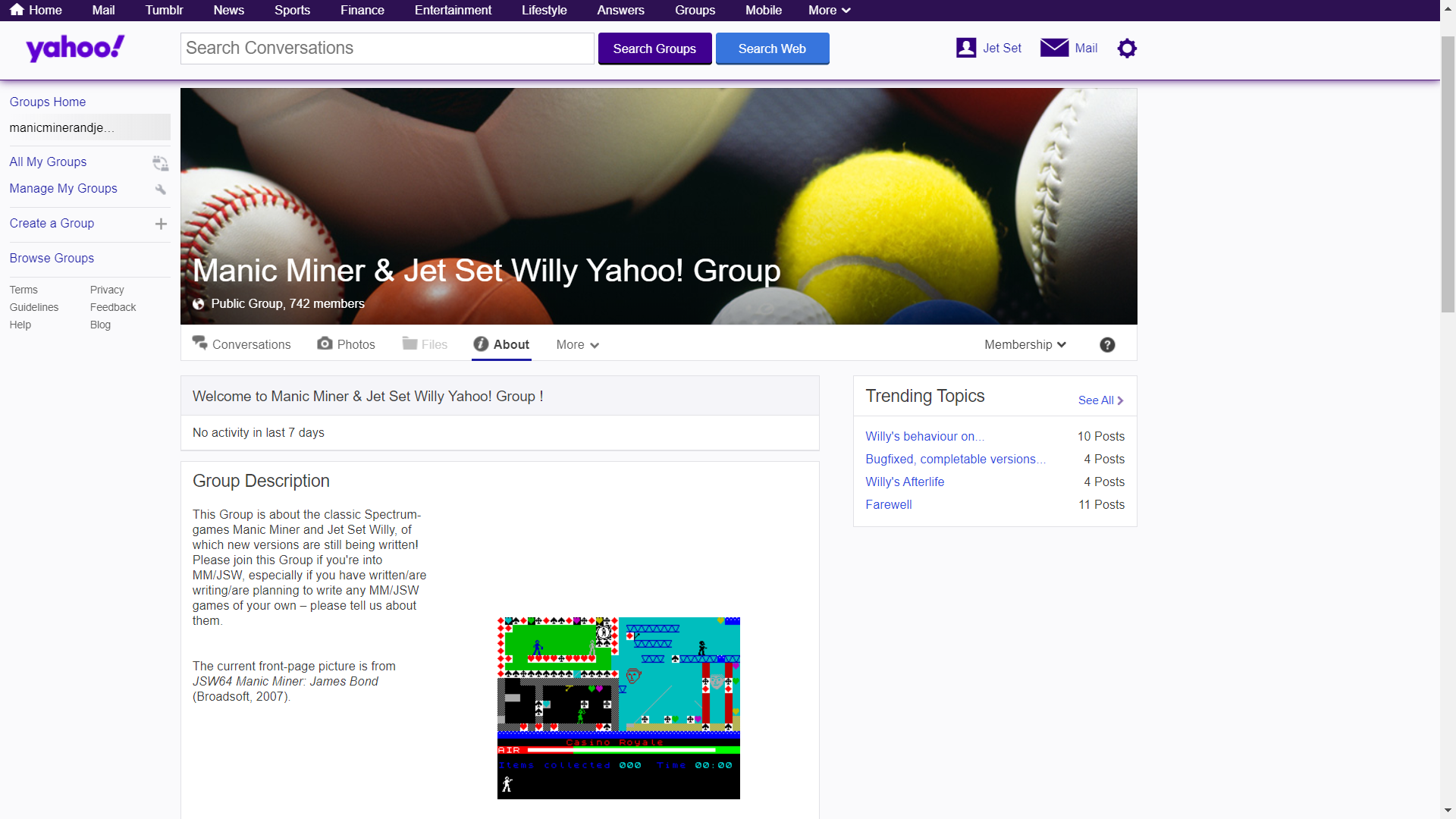
Task: Switch to the About tab
Action: (x=512, y=344)
